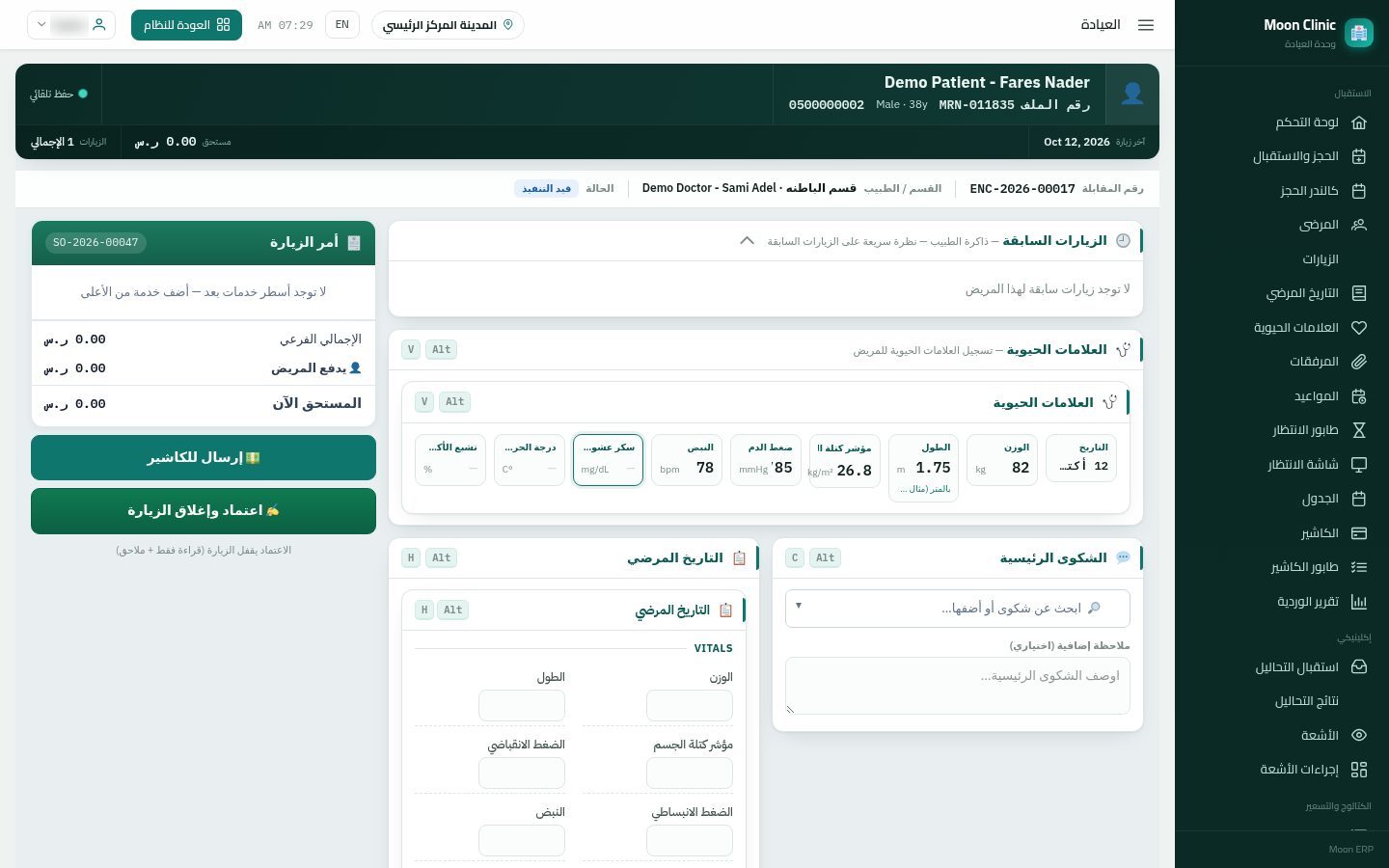Open العلامات الحيوية in sidebar
Image resolution: width=1389 pixels, height=868 pixels.
click(1310, 328)
